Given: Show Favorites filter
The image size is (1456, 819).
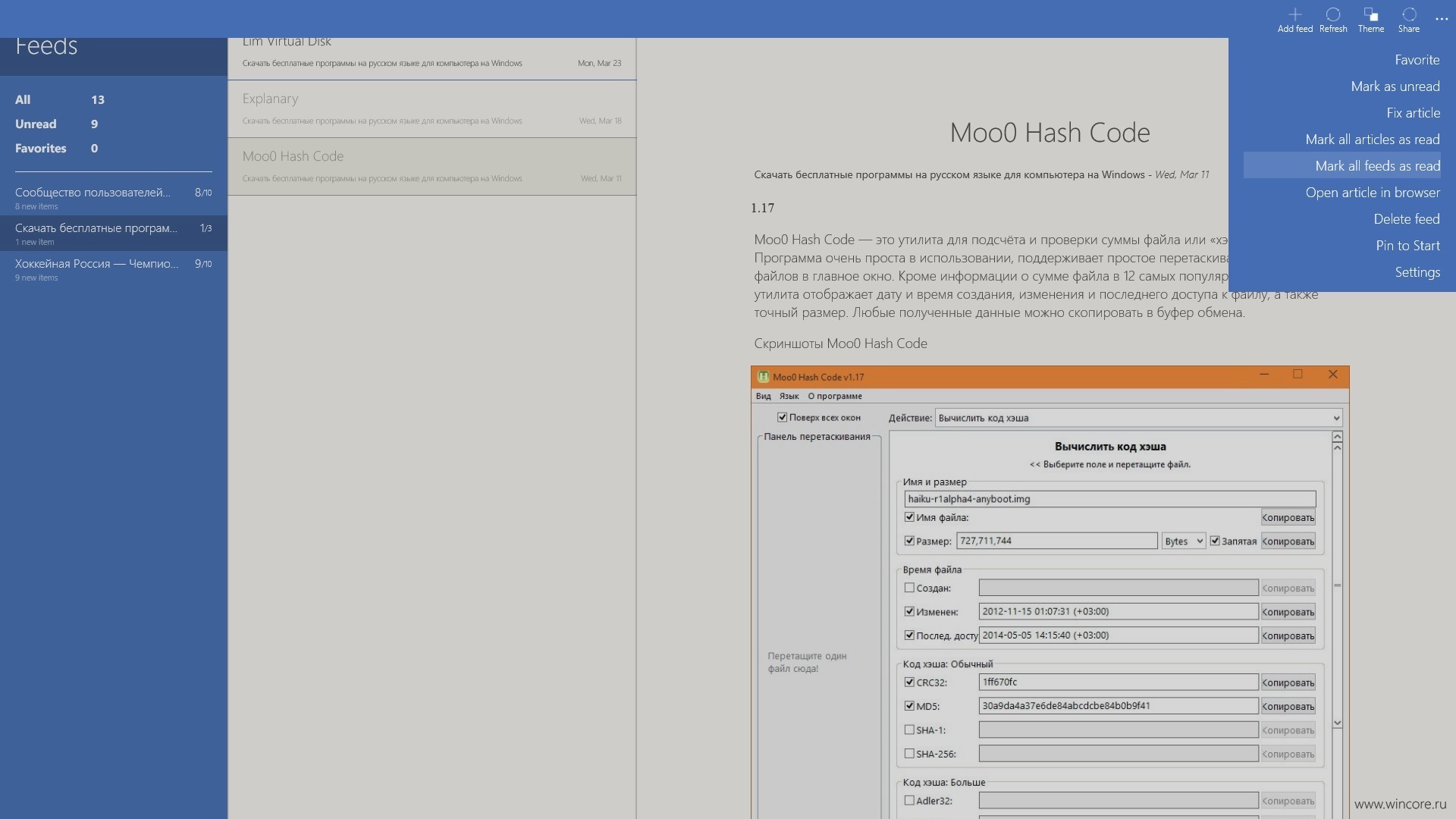Looking at the screenshot, I should pos(56,148).
